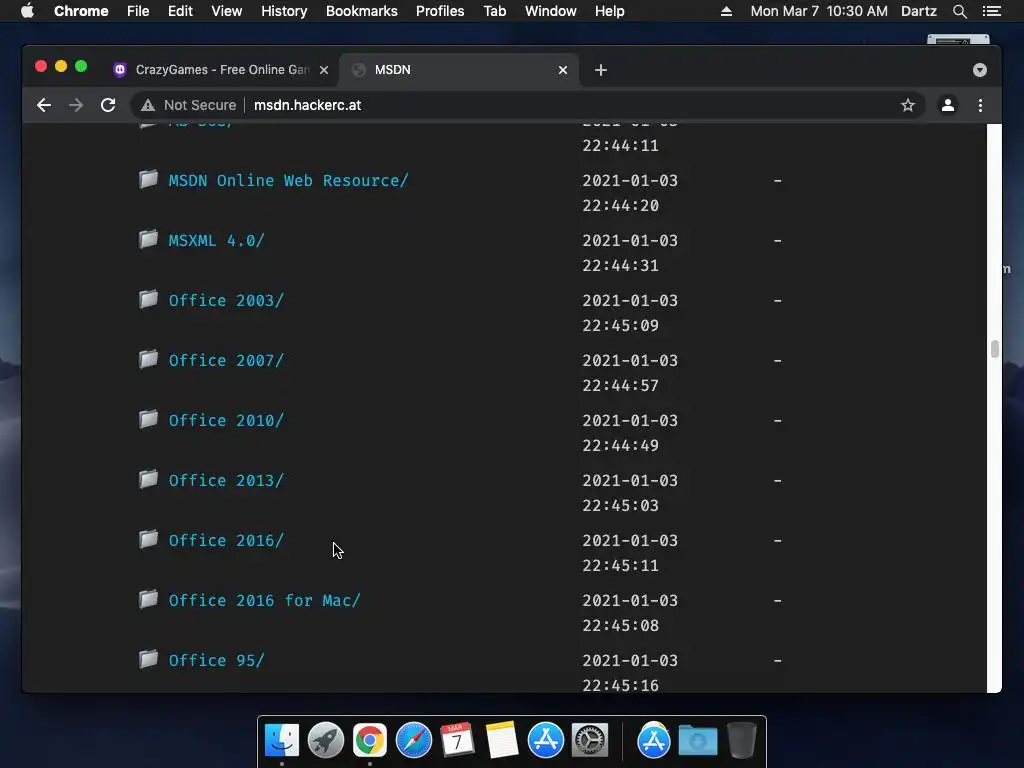The width and height of the screenshot is (1024, 768).
Task: Click time 22:44:57 in Office 2007 row
Action: pos(620,386)
